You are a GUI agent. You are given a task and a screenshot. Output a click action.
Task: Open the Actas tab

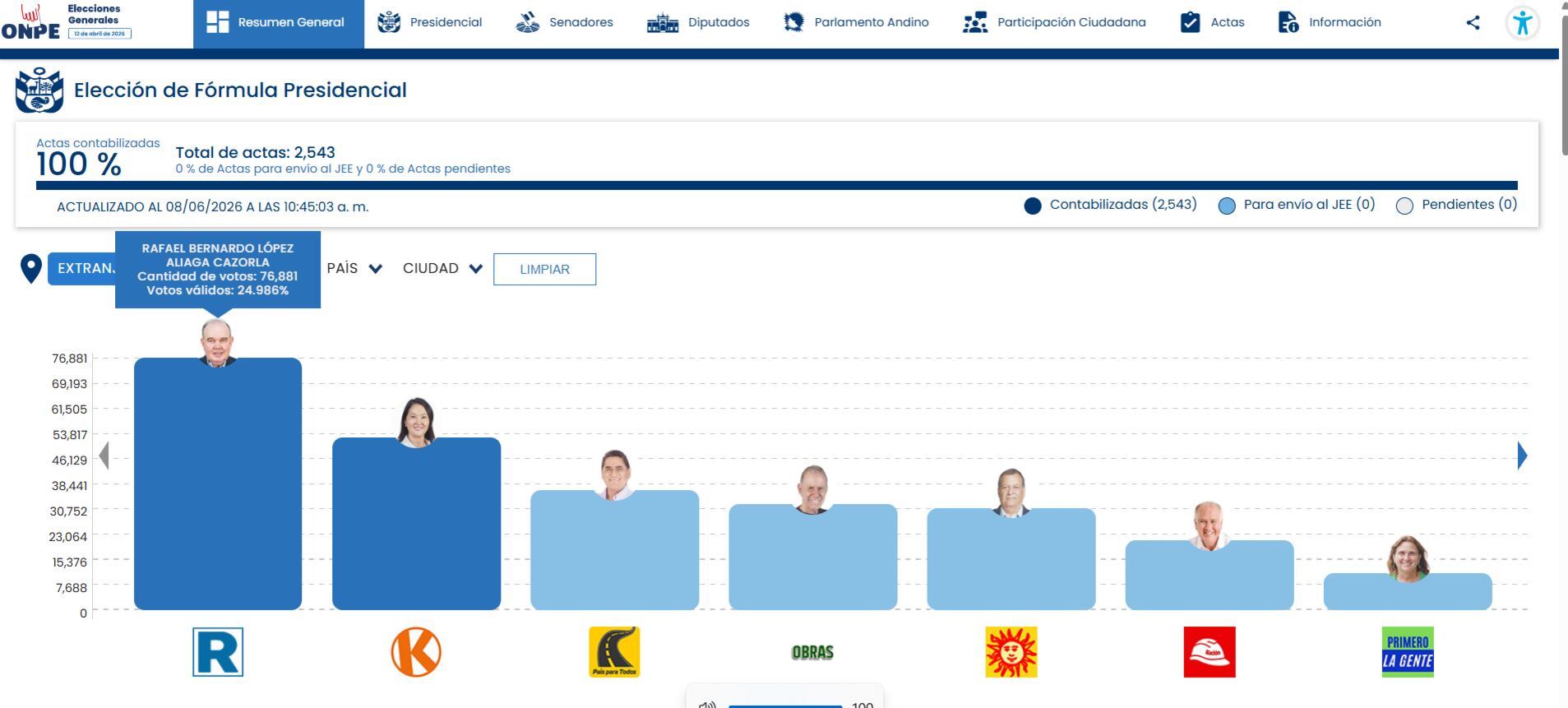(1212, 23)
